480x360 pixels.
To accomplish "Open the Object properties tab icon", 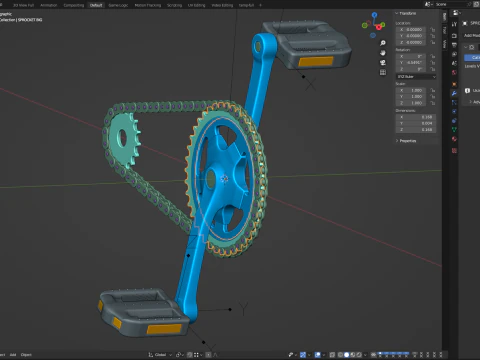I will [x=454, y=84].
